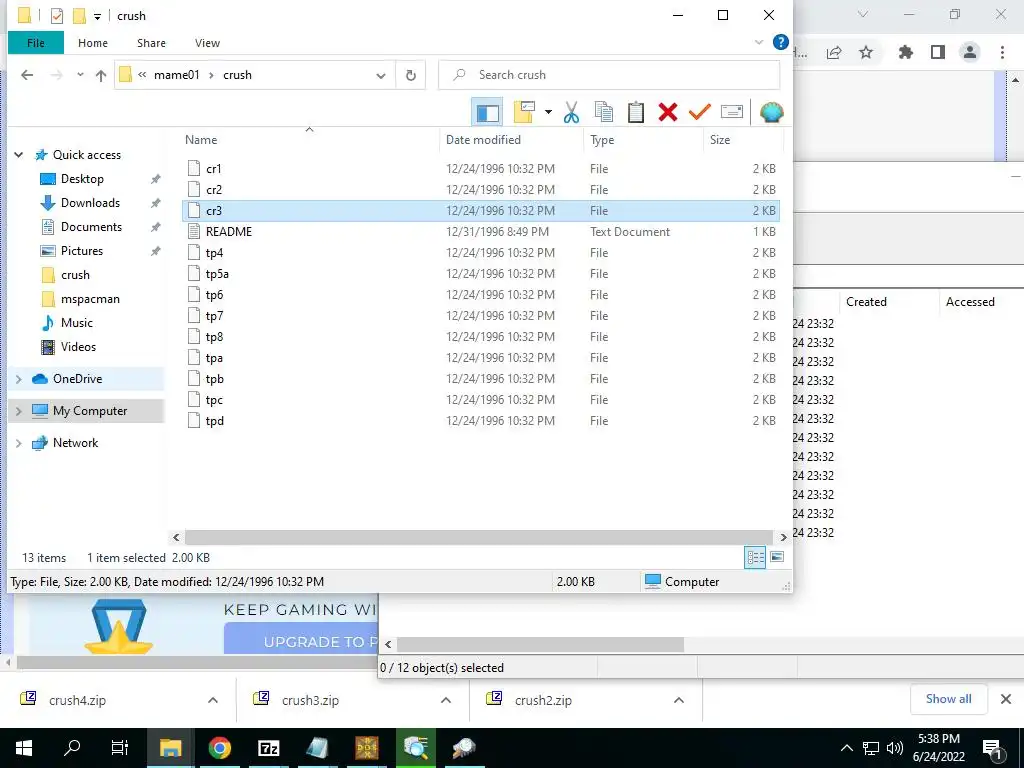Click the scissors Cut icon

pyautogui.click(x=571, y=112)
